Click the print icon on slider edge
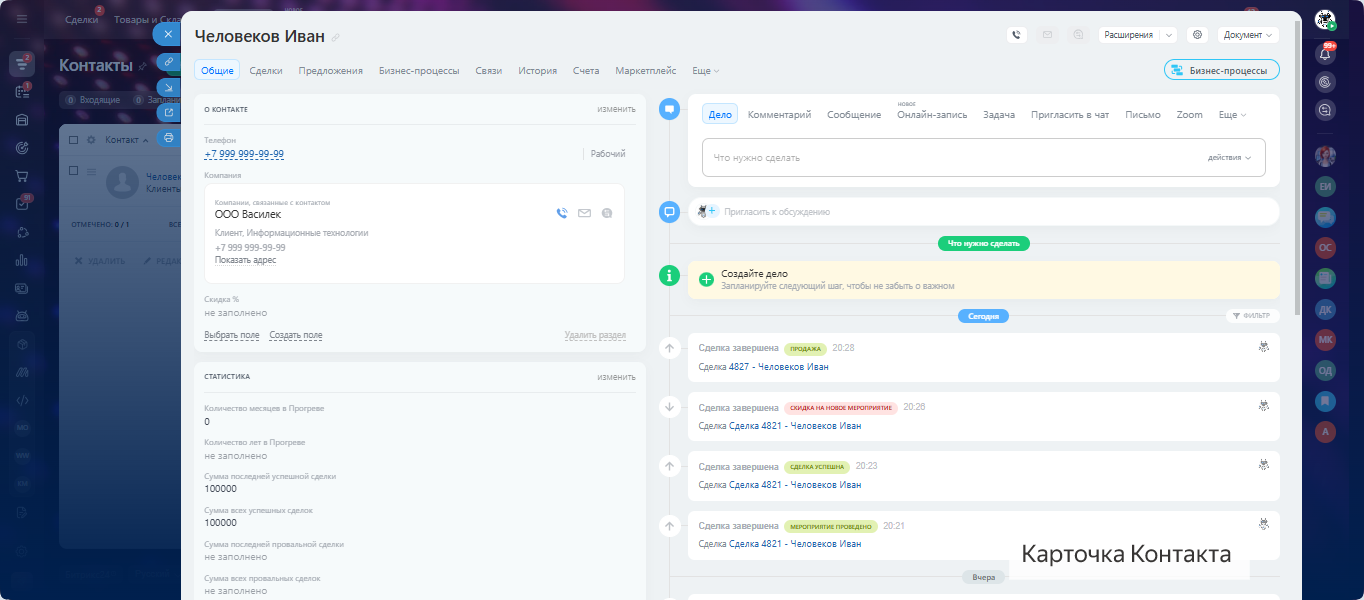 tap(168, 138)
